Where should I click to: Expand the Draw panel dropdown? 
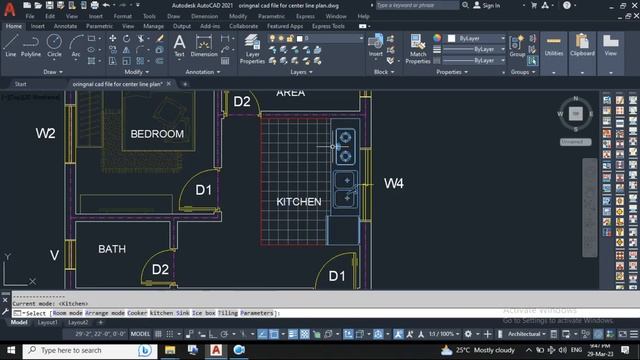53,72
